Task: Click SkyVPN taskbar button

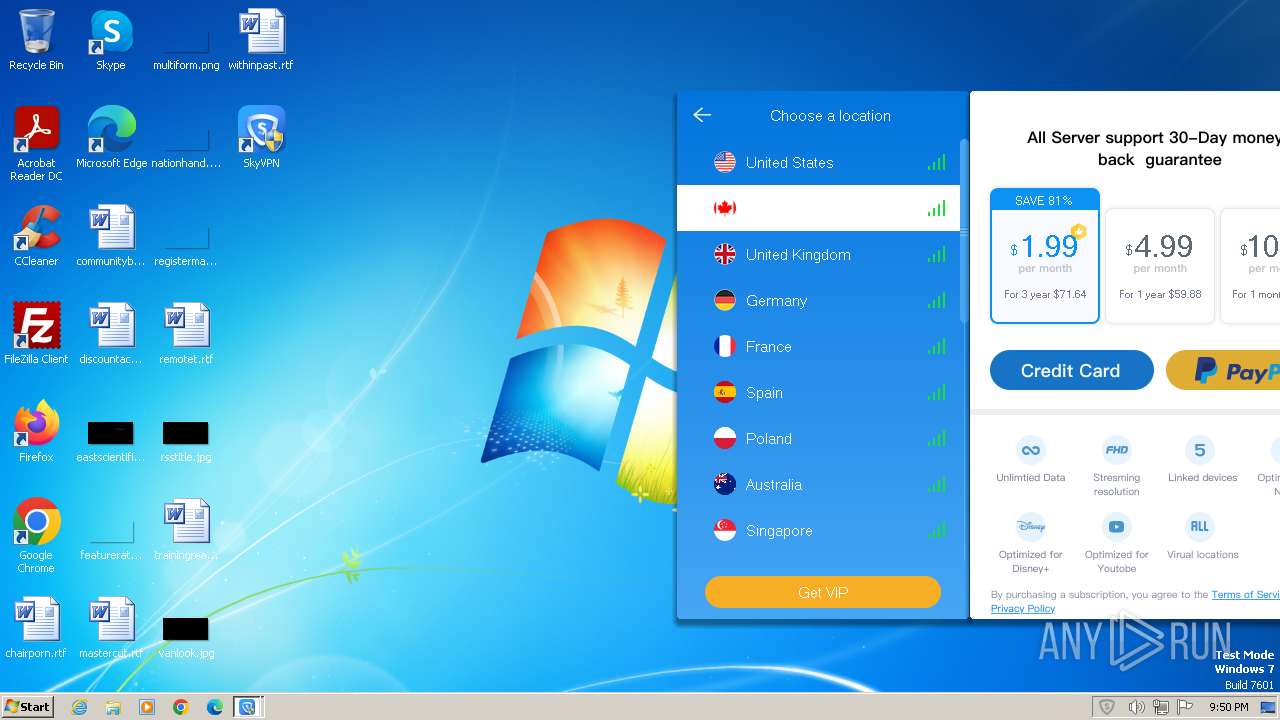Action: click(x=246, y=707)
